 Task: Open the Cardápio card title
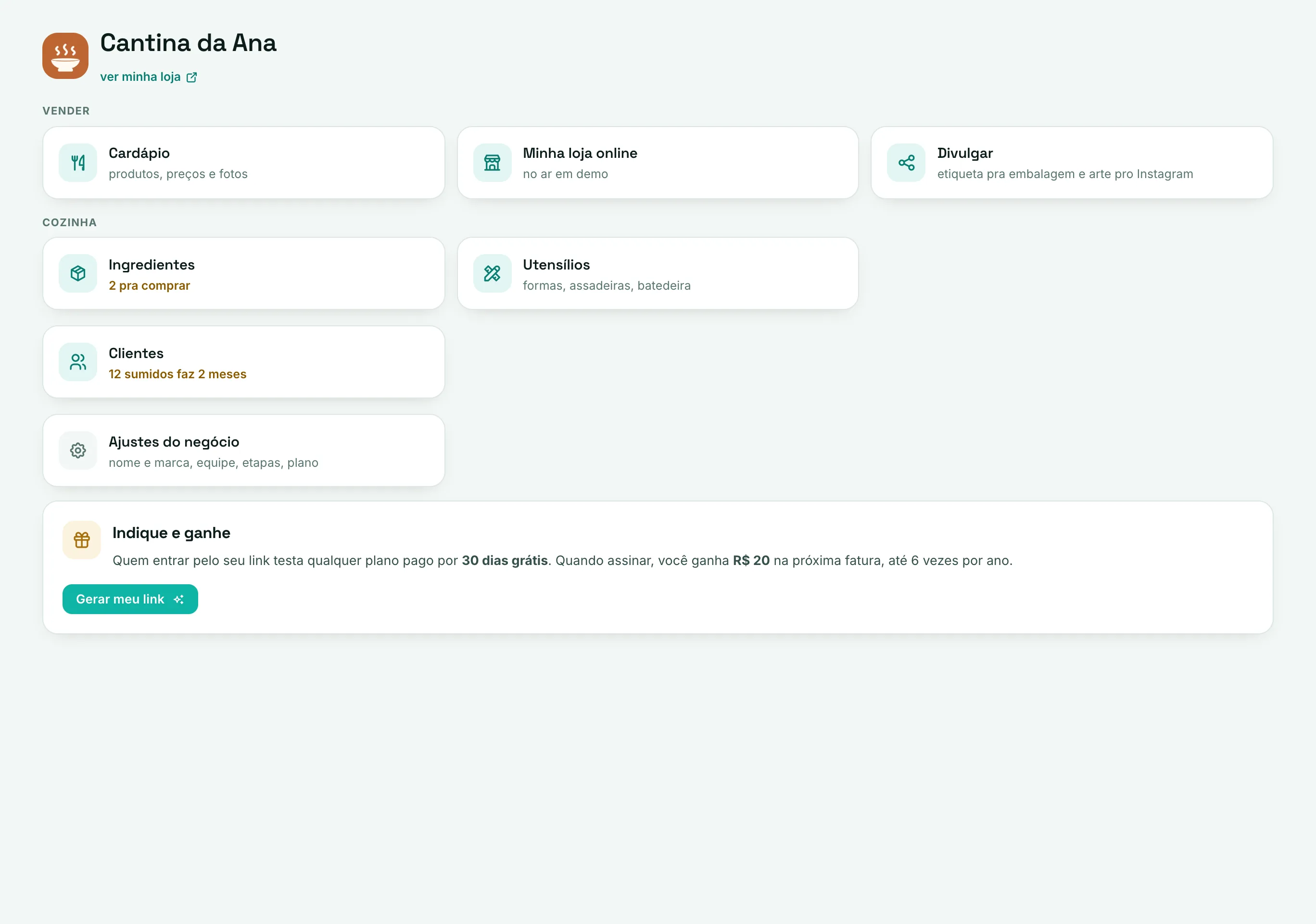[139, 153]
